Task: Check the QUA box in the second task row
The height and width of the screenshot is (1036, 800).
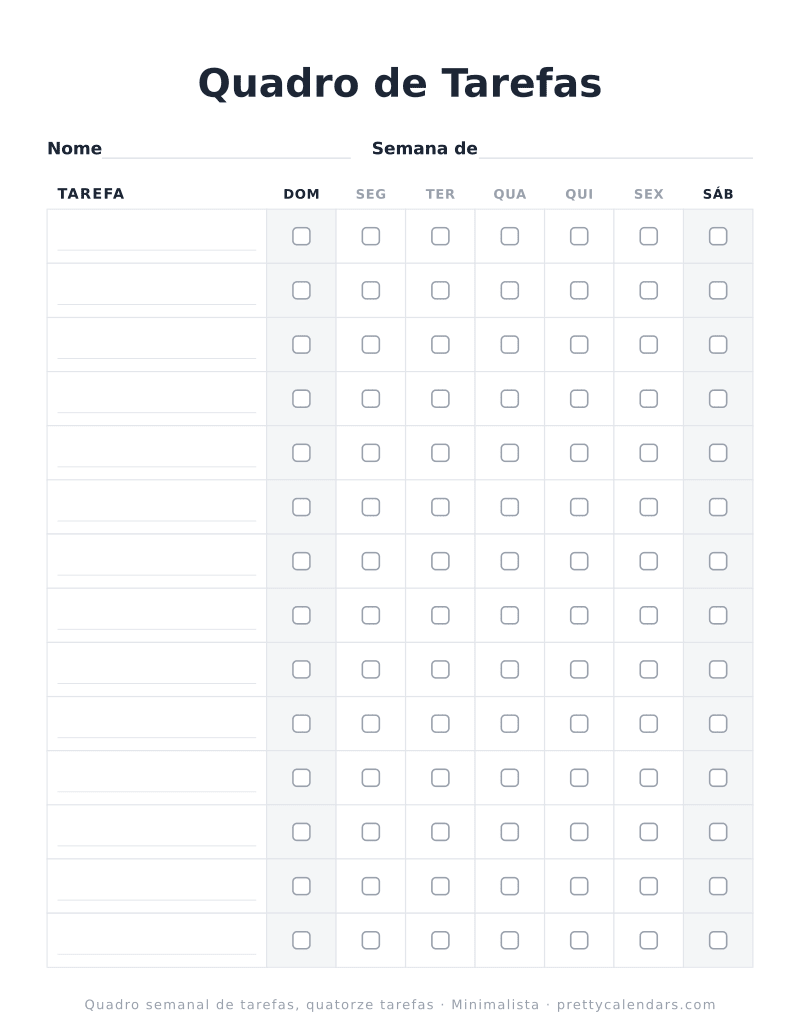Action: [x=509, y=291]
